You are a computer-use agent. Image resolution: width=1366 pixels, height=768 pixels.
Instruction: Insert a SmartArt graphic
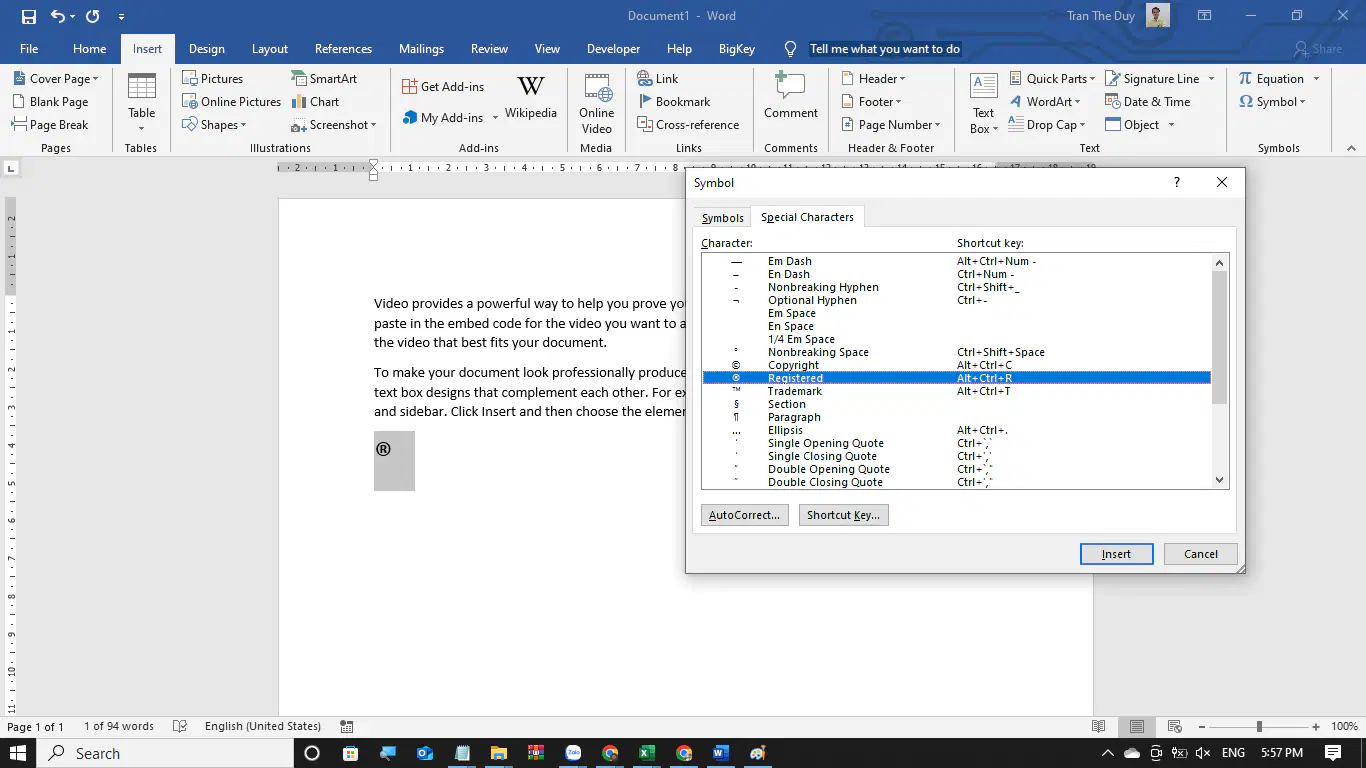[324, 79]
